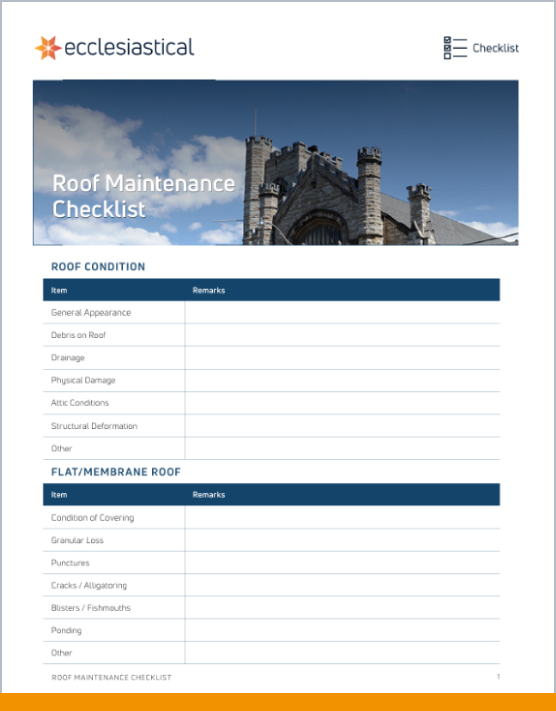The width and height of the screenshot is (556, 711).
Task: Click the ROOF CONDITION section heading
Action: pyautogui.click(x=98, y=267)
